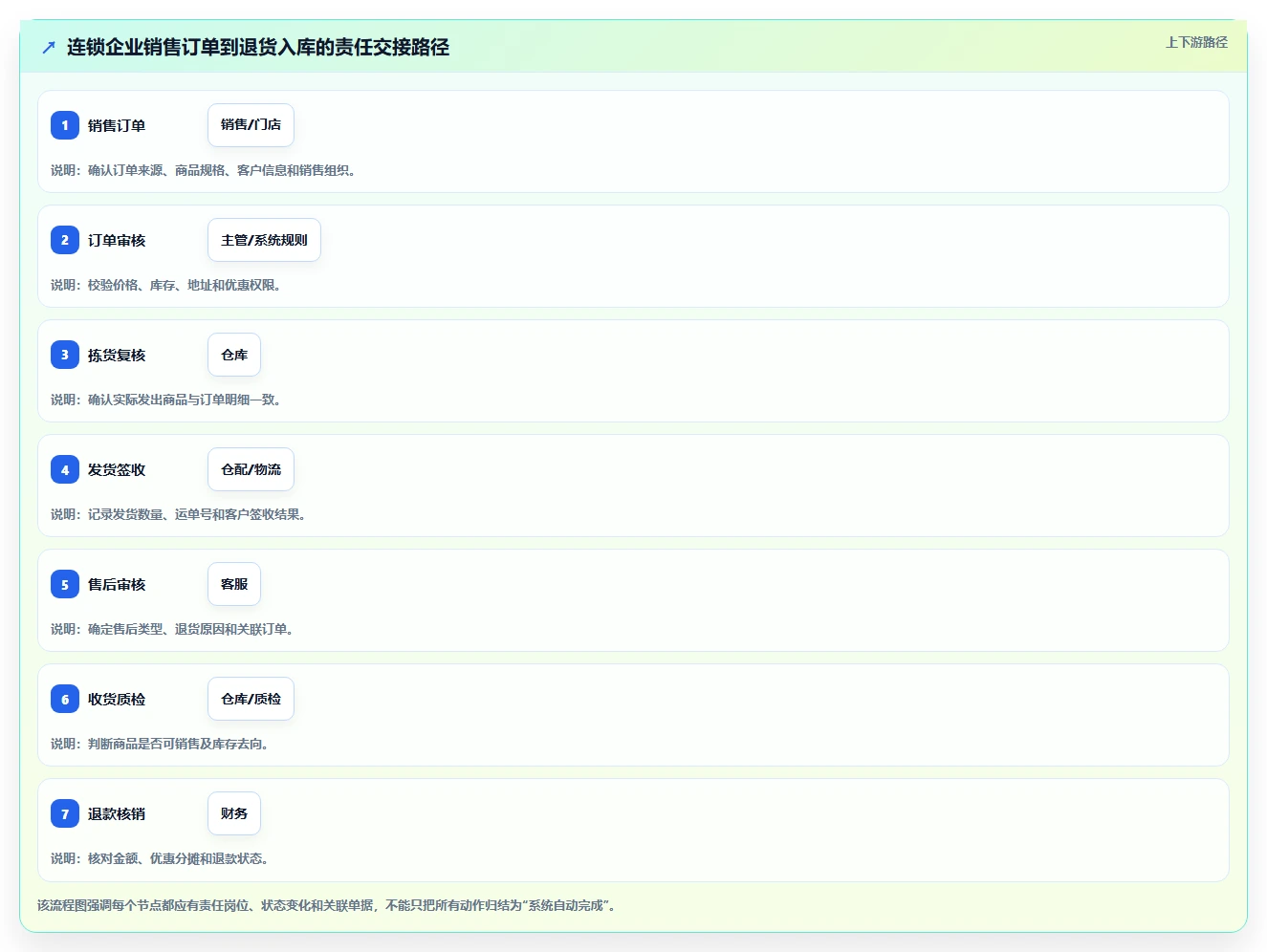Click the 上下游路径 label in header
1267x952 pixels.
pos(1196,42)
